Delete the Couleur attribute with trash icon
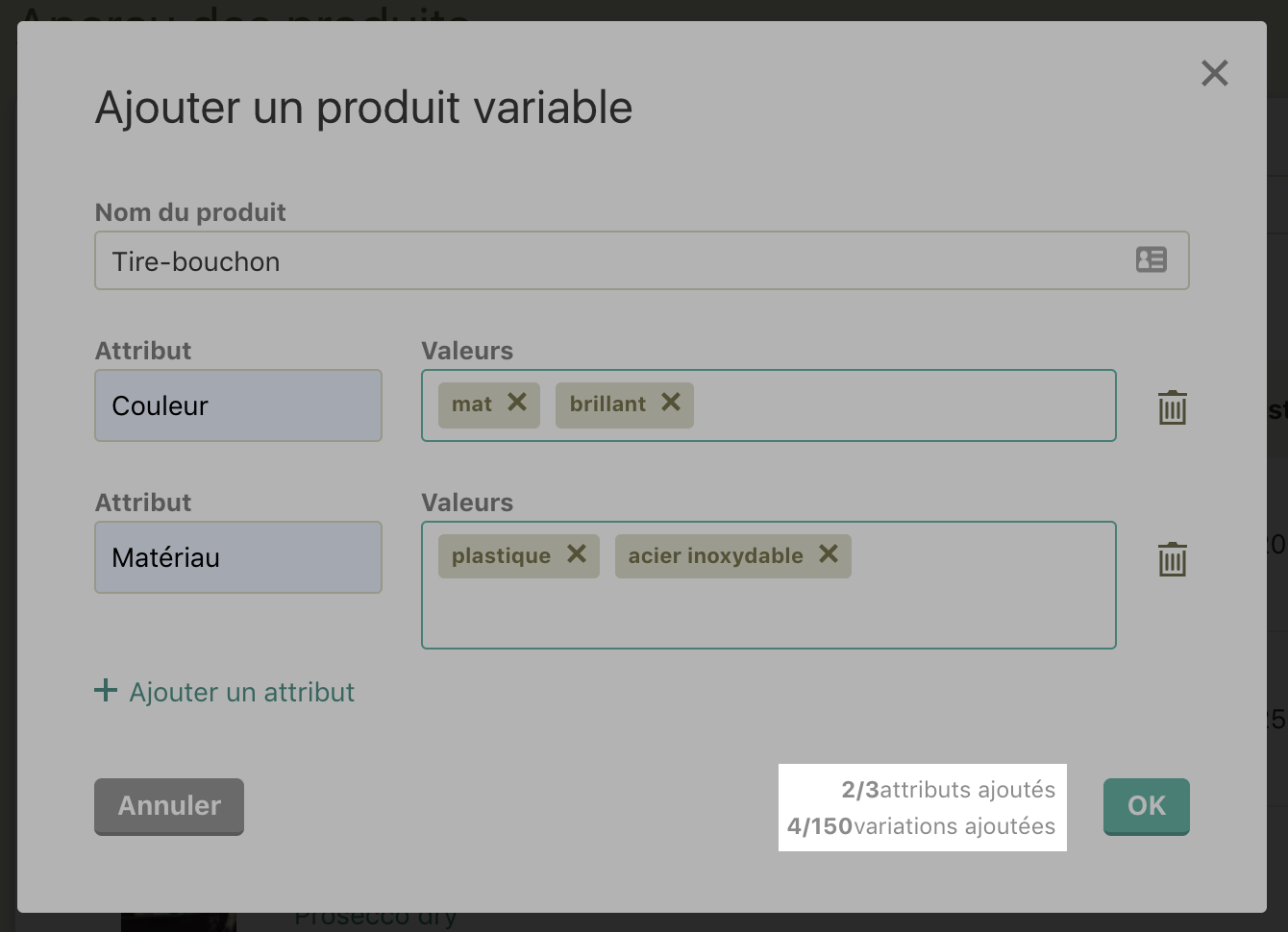This screenshot has height=932, width=1288. pos(1173,407)
